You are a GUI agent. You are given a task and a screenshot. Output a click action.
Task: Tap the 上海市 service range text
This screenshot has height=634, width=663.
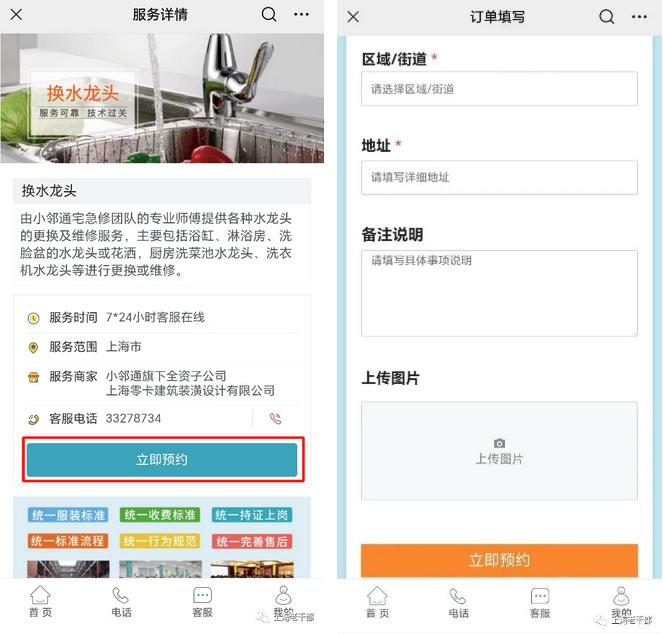(x=123, y=347)
